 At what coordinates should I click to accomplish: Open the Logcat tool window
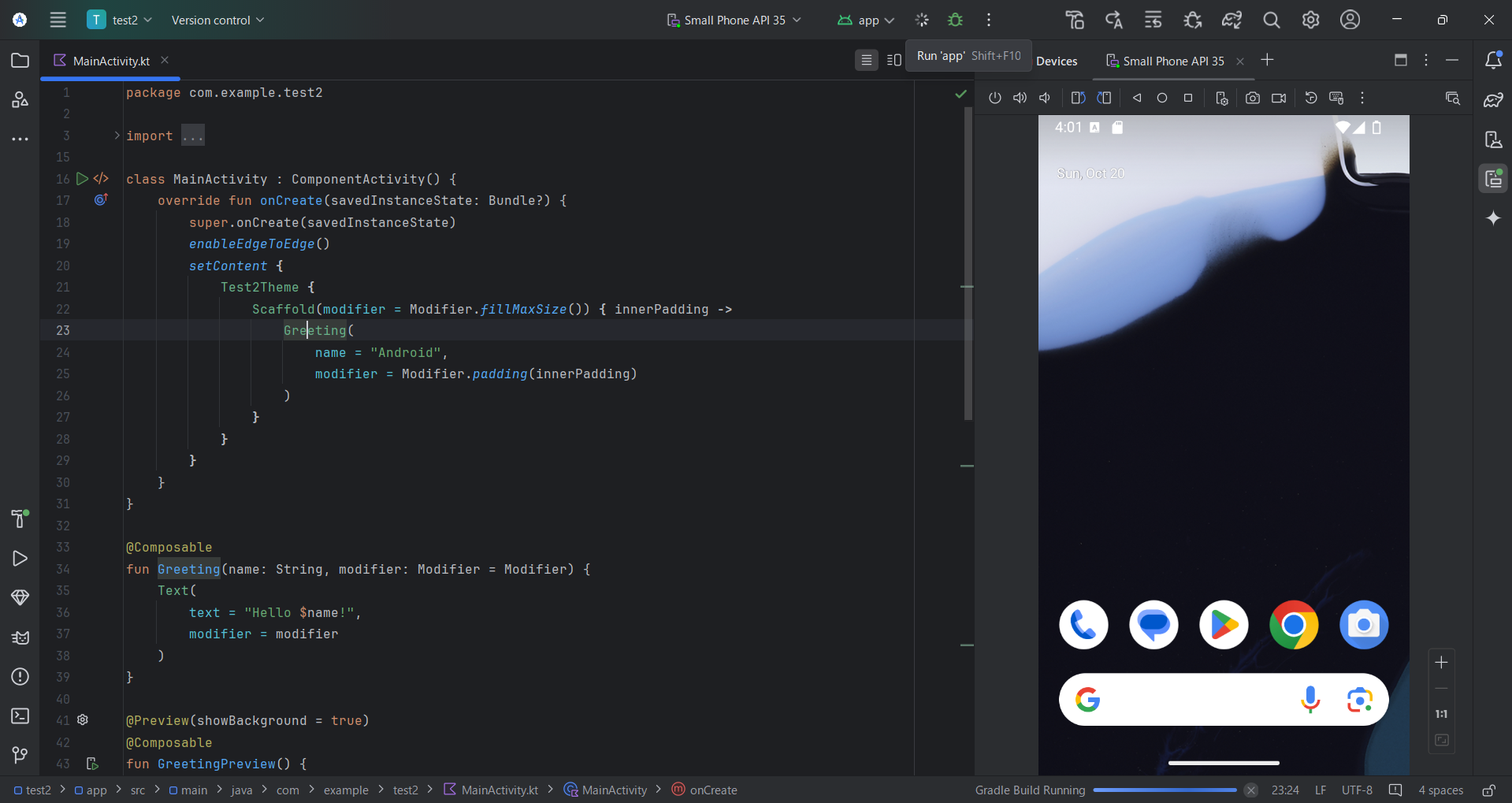(x=20, y=638)
